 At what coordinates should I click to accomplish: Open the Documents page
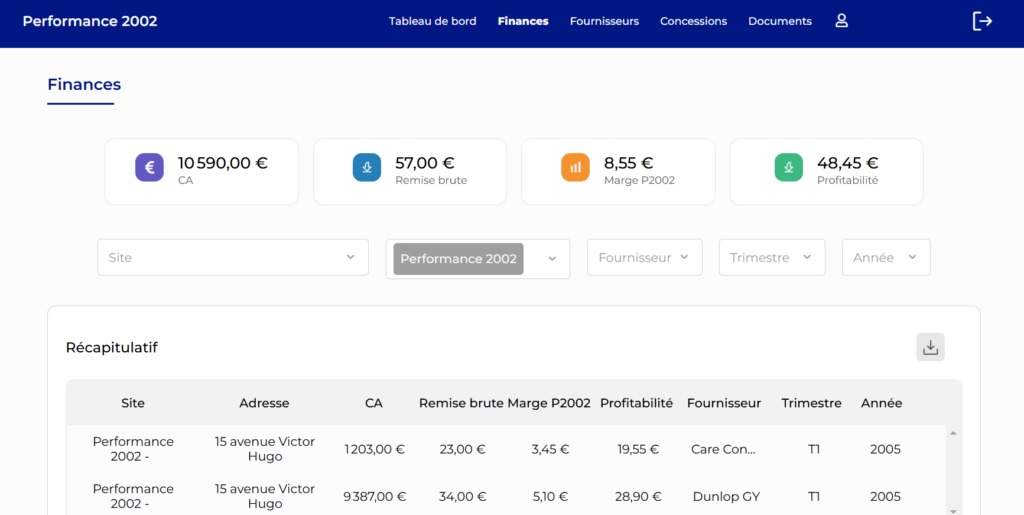tap(780, 21)
